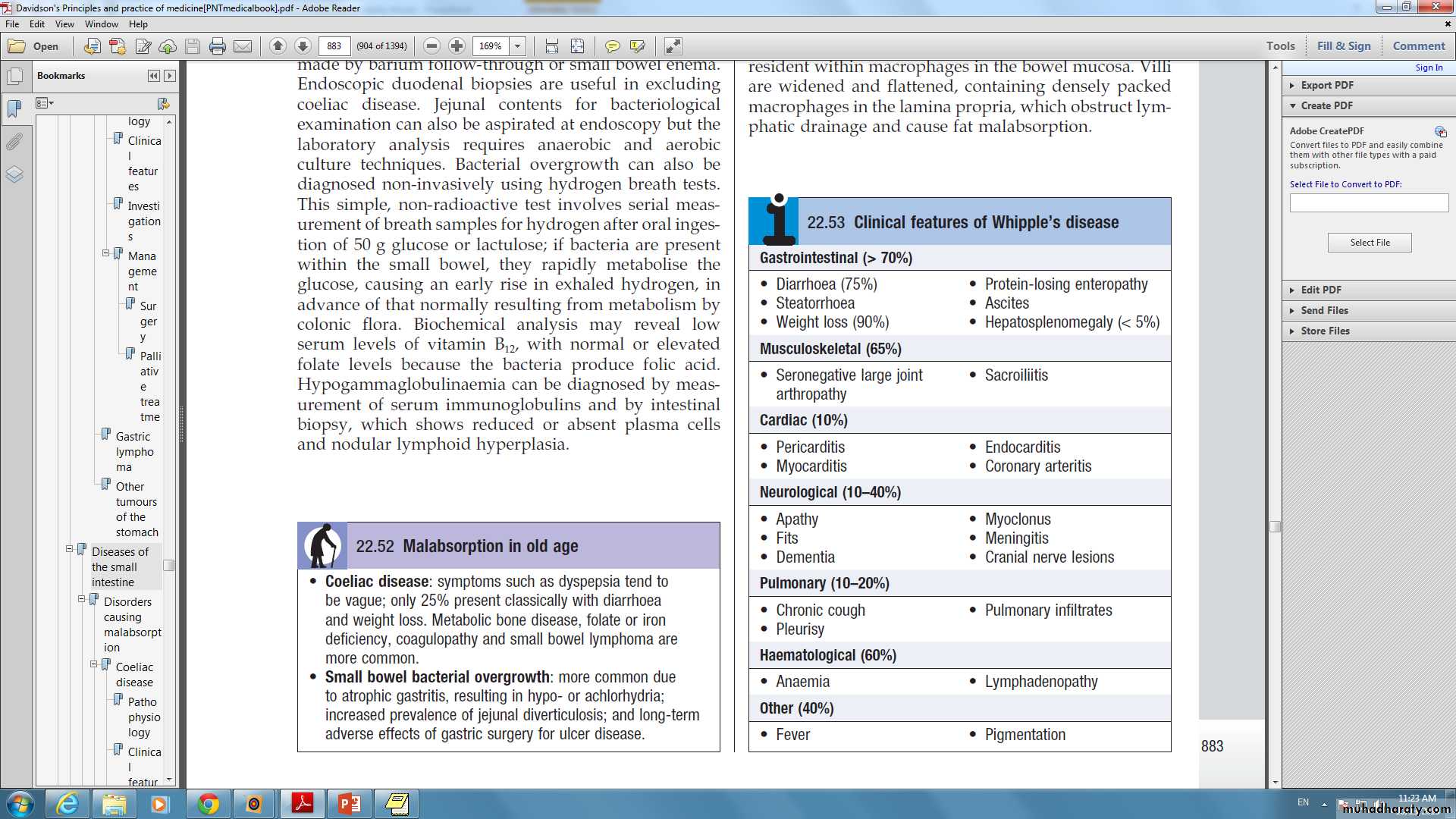Add a sticky note comment

pyautogui.click(x=613, y=46)
